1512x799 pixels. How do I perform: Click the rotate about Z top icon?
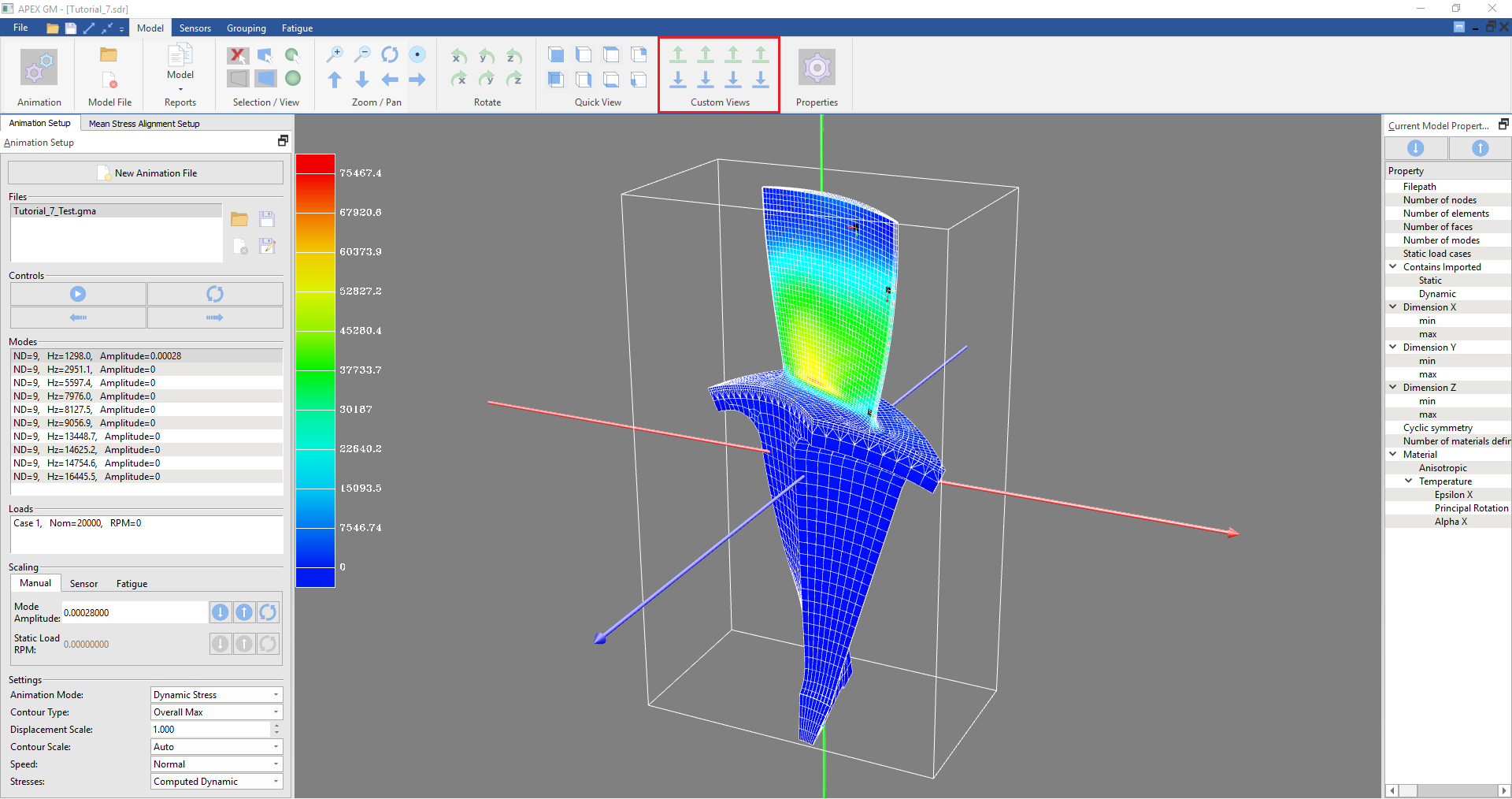tap(514, 56)
